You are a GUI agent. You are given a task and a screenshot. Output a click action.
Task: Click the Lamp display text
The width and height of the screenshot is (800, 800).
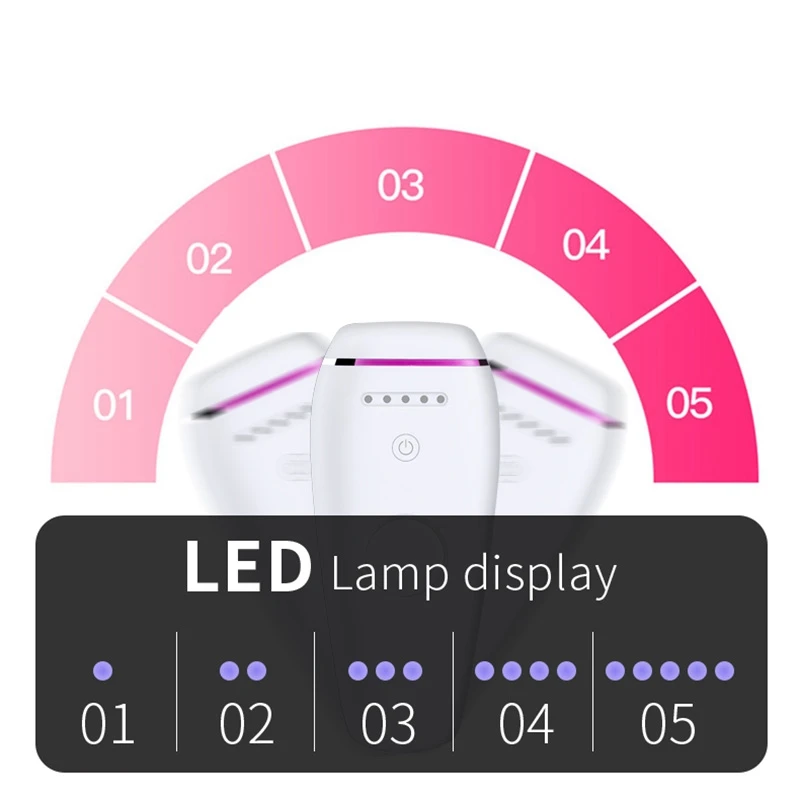coord(474,574)
